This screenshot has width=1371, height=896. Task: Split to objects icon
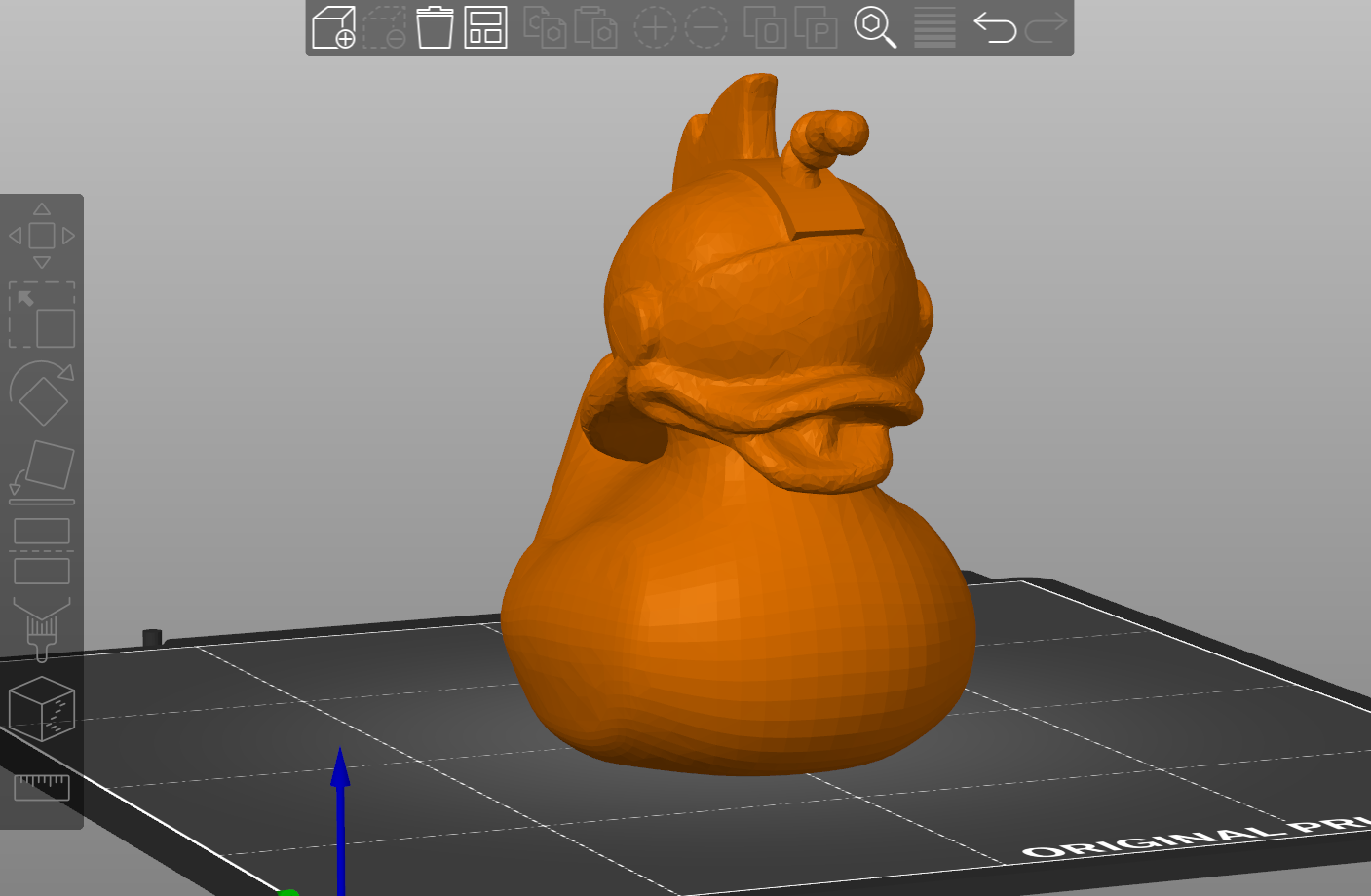[766, 27]
